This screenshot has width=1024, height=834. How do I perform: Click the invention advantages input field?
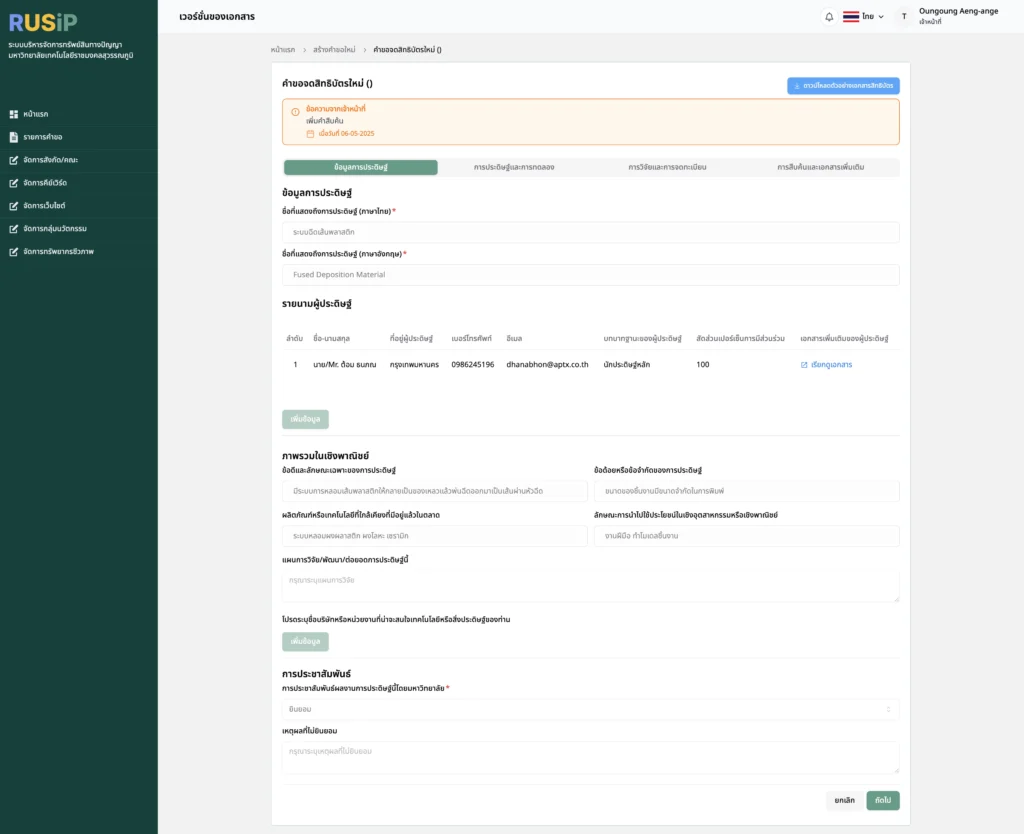tap(434, 491)
